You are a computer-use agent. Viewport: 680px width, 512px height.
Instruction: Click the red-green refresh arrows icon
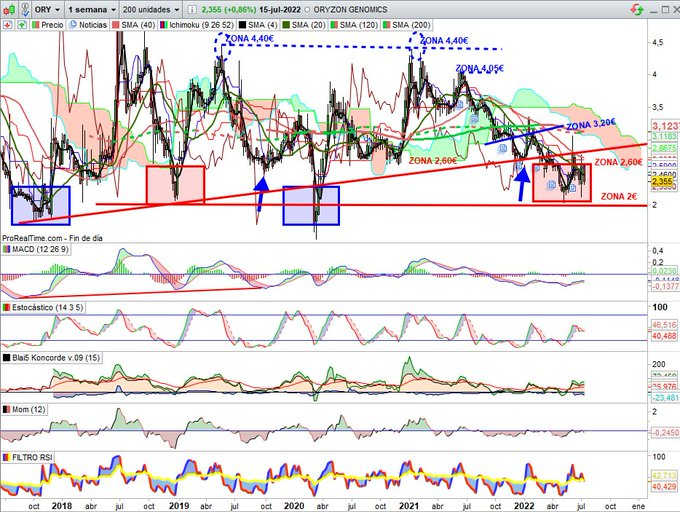(x=637, y=9)
